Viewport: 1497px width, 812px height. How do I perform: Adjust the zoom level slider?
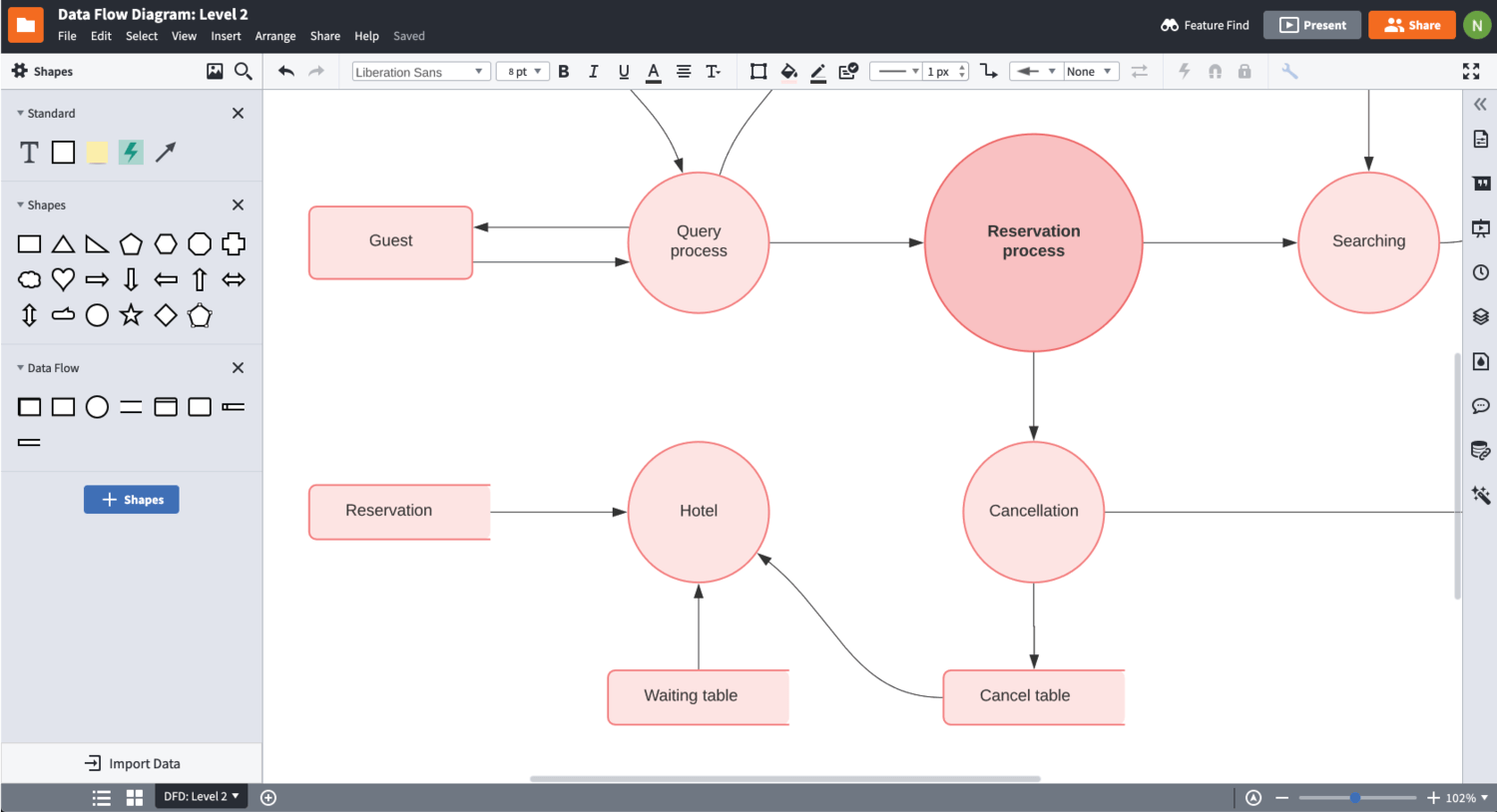(x=1355, y=797)
